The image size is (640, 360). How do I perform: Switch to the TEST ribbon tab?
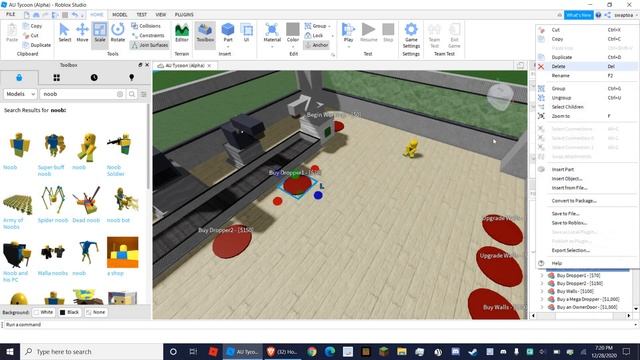click(141, 14)
